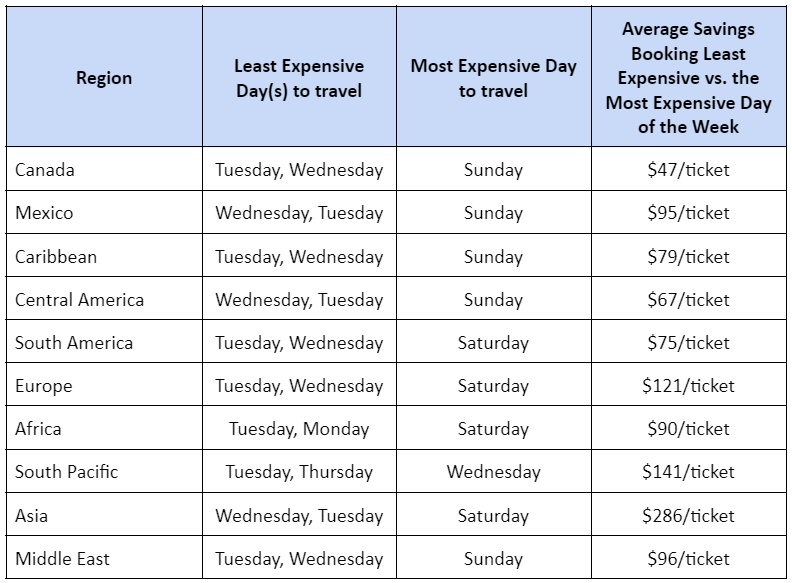The image size is (792, 583).
Task: Click the Canada region cell
Action: [x=45, y=170]
